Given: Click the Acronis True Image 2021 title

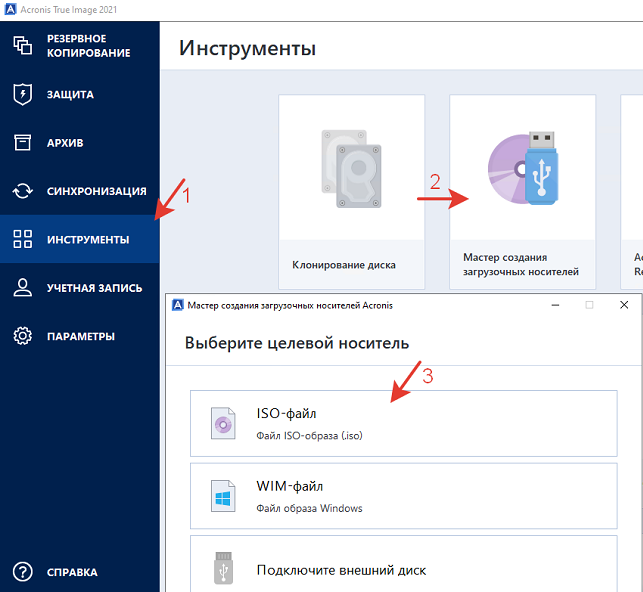Looking at the screenshot, I should coord(68,9).
